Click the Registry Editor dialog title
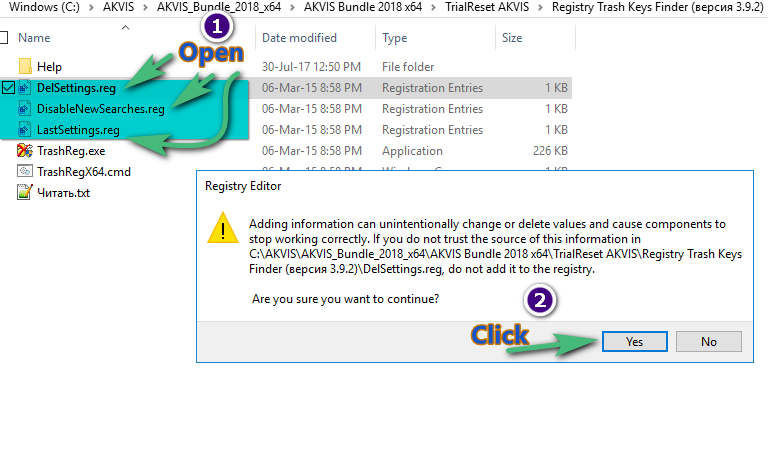The width and height of the screenshot is (768, 463). [x=243, y=186]
